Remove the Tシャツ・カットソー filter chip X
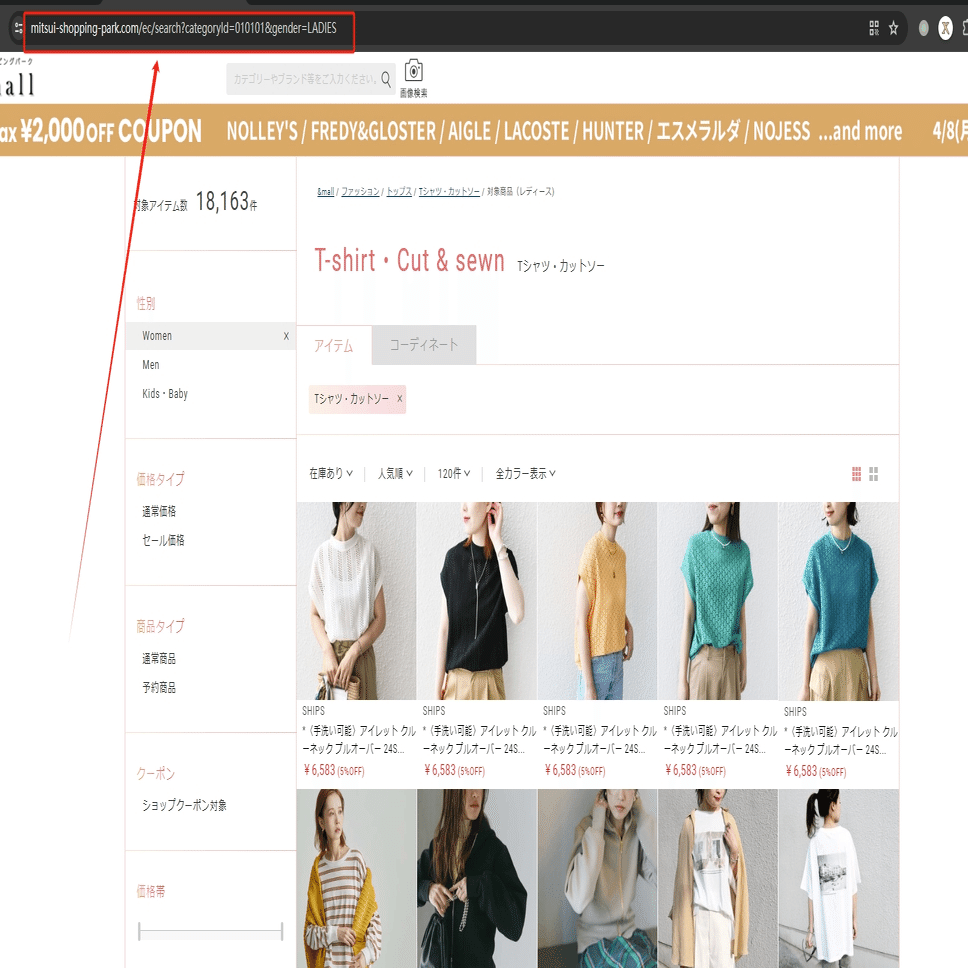 (400, 399)
